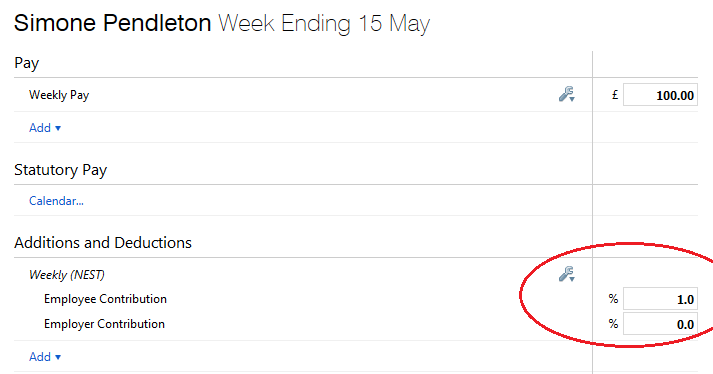Viewport: 713px width, 374px height.
Task: Click the Week Ending 15 May text
Action: (x=324, y=24)
